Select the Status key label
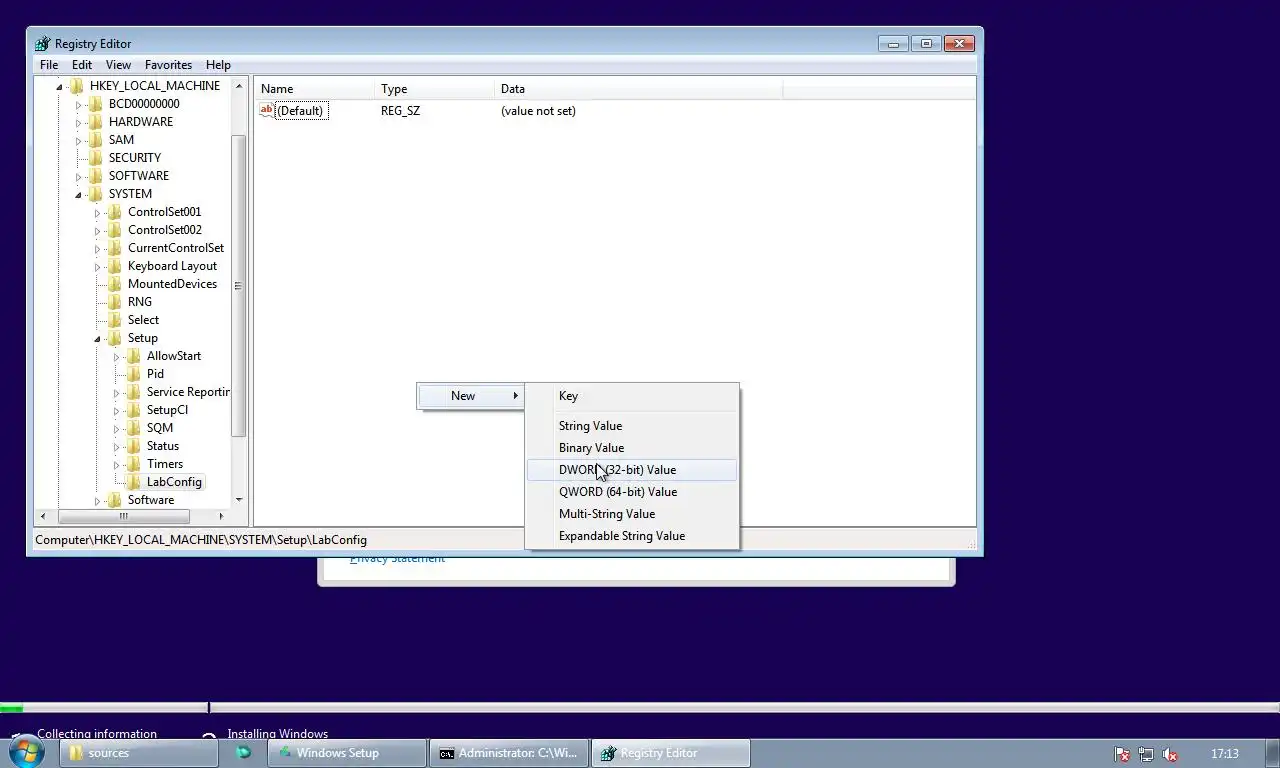1280x768 pixels. [163, 446]
